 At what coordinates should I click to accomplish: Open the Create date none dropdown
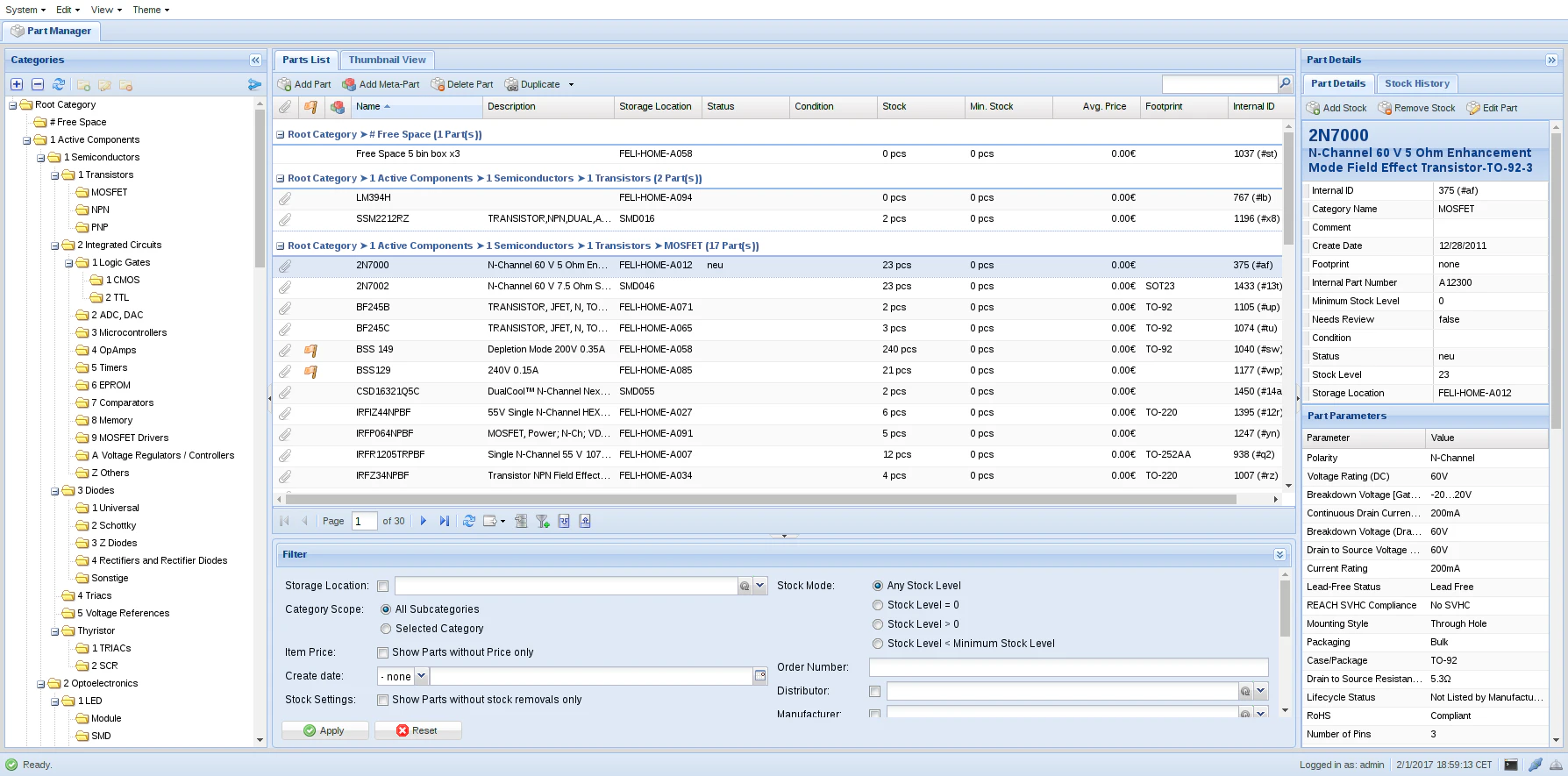click(x=421, y=676)
